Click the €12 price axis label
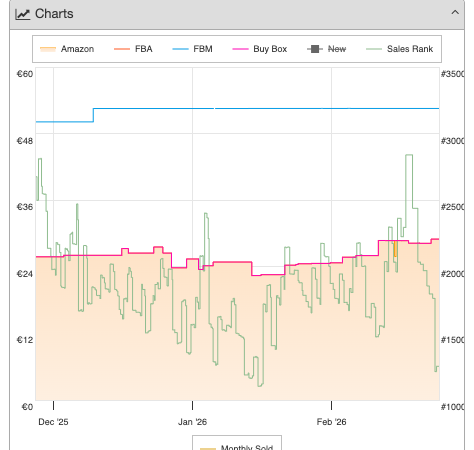474x450 pixels. click(25, 340)
